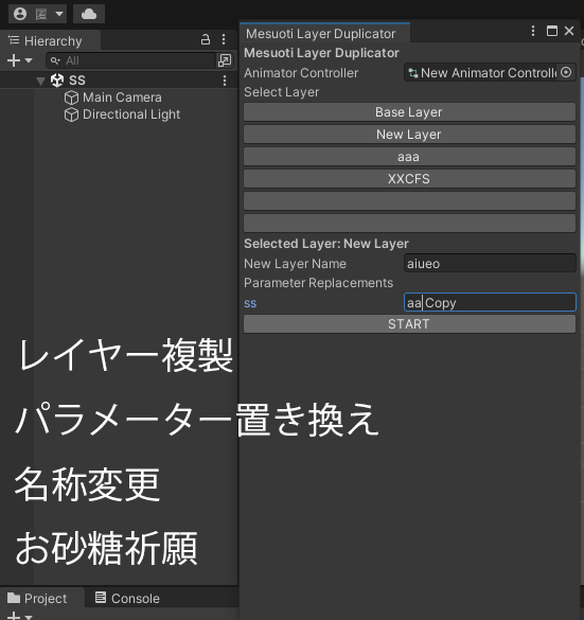Choose the Base Layer button
The image size is (584, 620).
tap(409, 112)
